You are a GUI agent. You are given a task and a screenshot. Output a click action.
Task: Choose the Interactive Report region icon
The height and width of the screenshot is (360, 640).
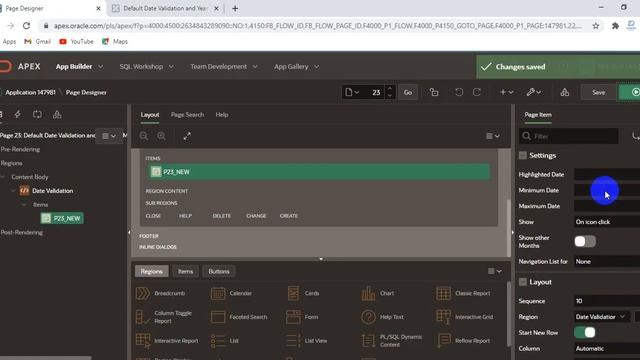(x=143, y=340)
